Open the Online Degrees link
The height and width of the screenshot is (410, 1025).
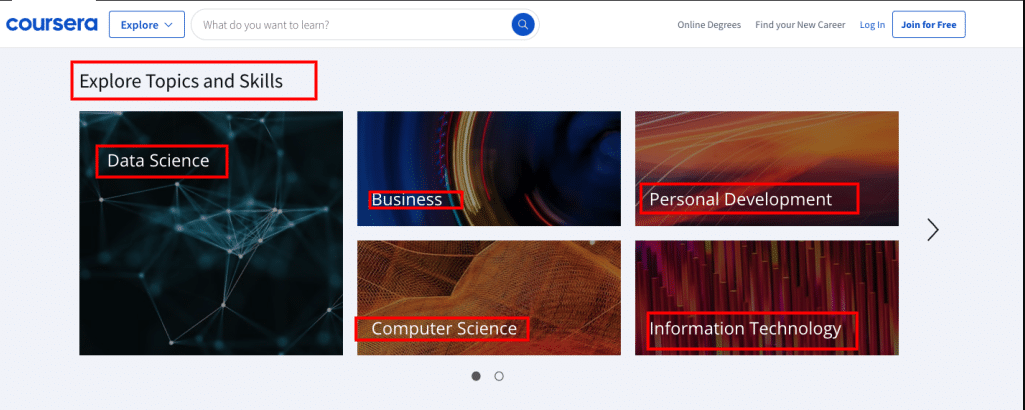click(x=709, y=25)
